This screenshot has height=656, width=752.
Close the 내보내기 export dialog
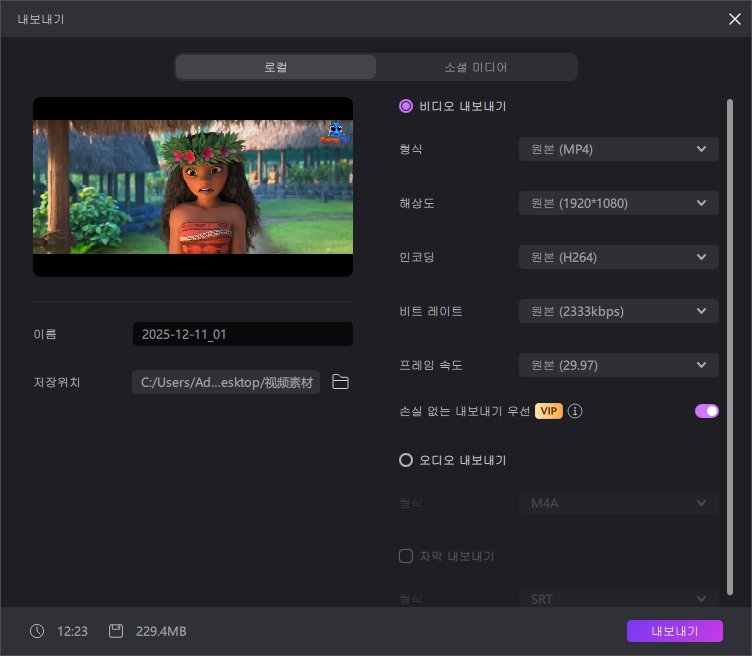pos(735,19)
